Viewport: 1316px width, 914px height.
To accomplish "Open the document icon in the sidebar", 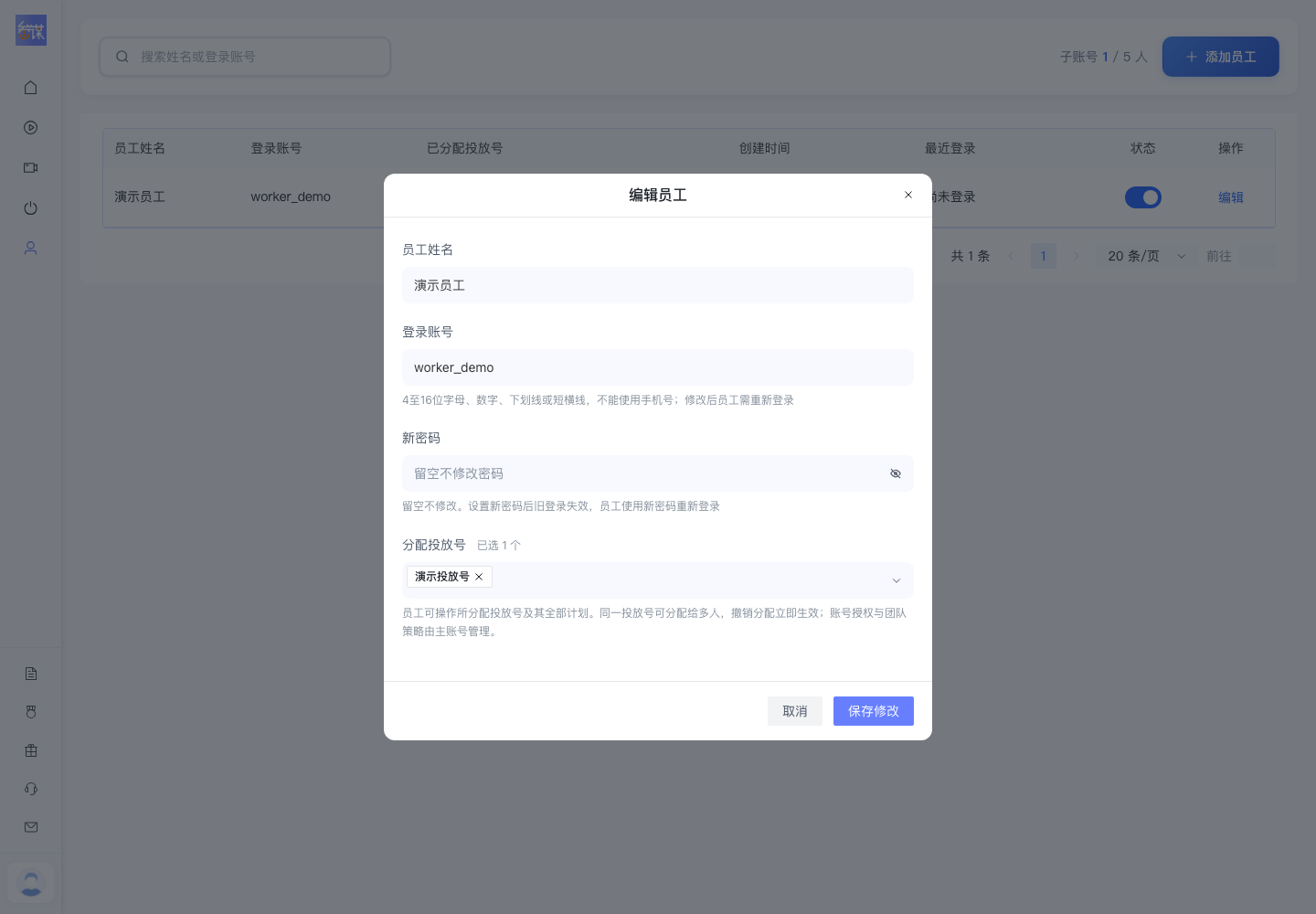I will (x=31, y=674).
